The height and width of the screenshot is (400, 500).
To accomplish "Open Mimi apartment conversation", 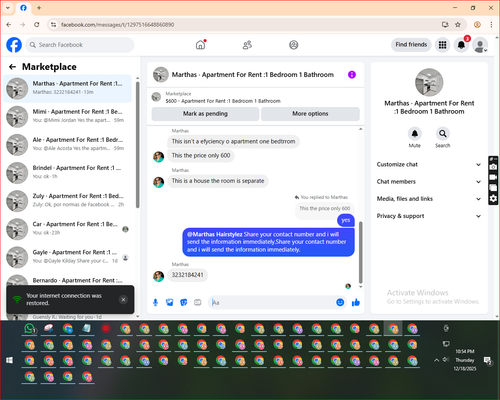I will pyautogui.click(x=68, y=117).
